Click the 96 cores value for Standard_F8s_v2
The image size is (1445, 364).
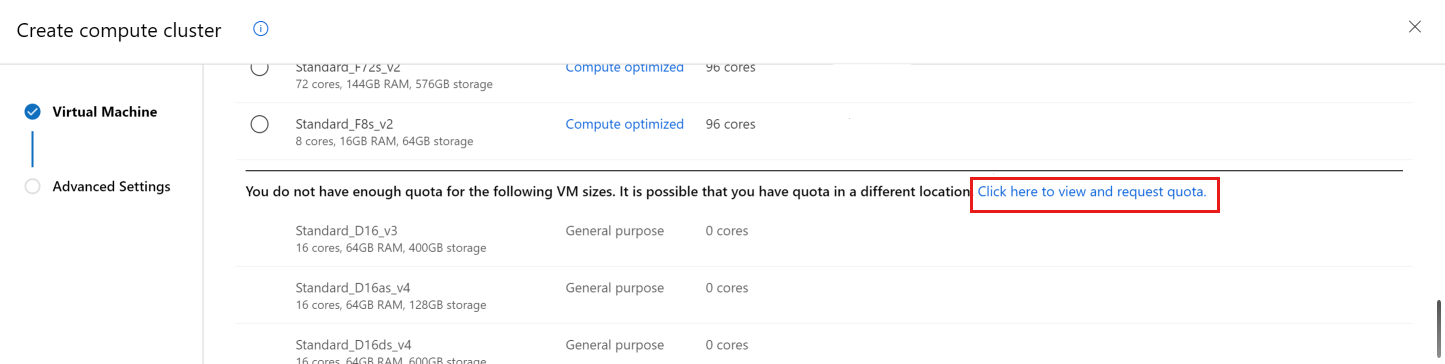pyautogui.click(x=731, y=124)
